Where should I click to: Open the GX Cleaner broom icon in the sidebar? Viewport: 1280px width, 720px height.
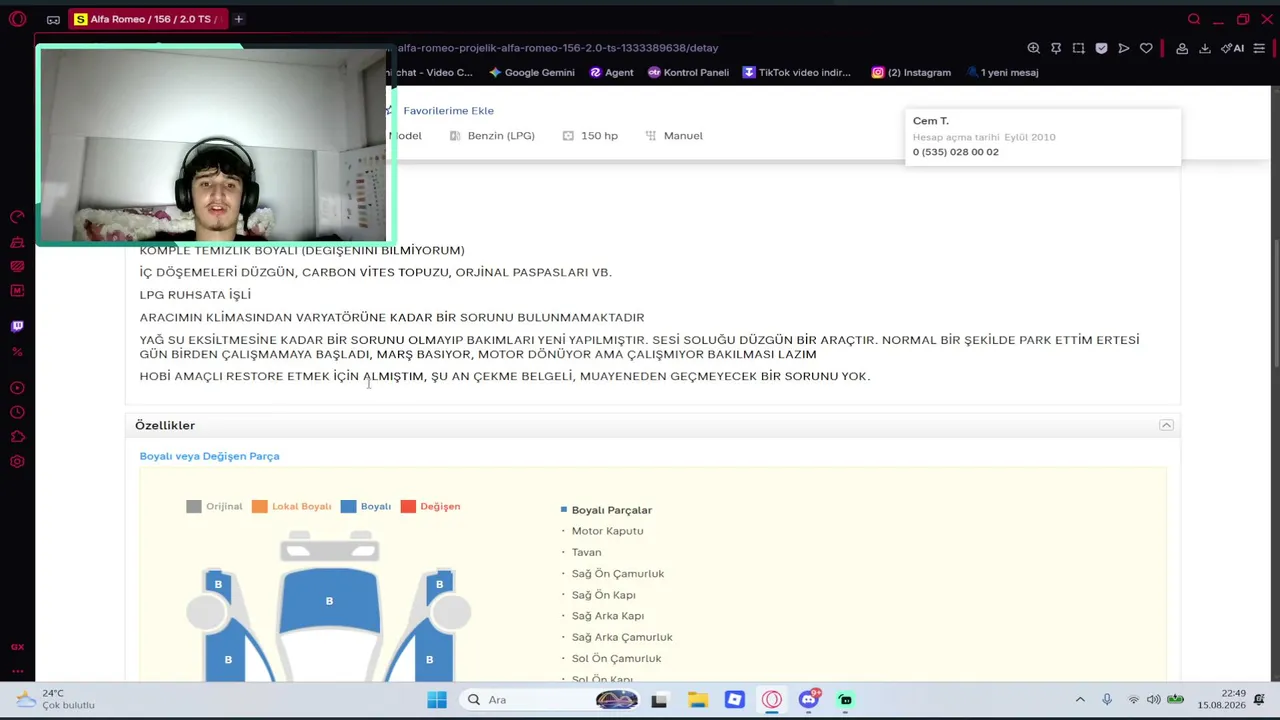(x=17, y=242)
